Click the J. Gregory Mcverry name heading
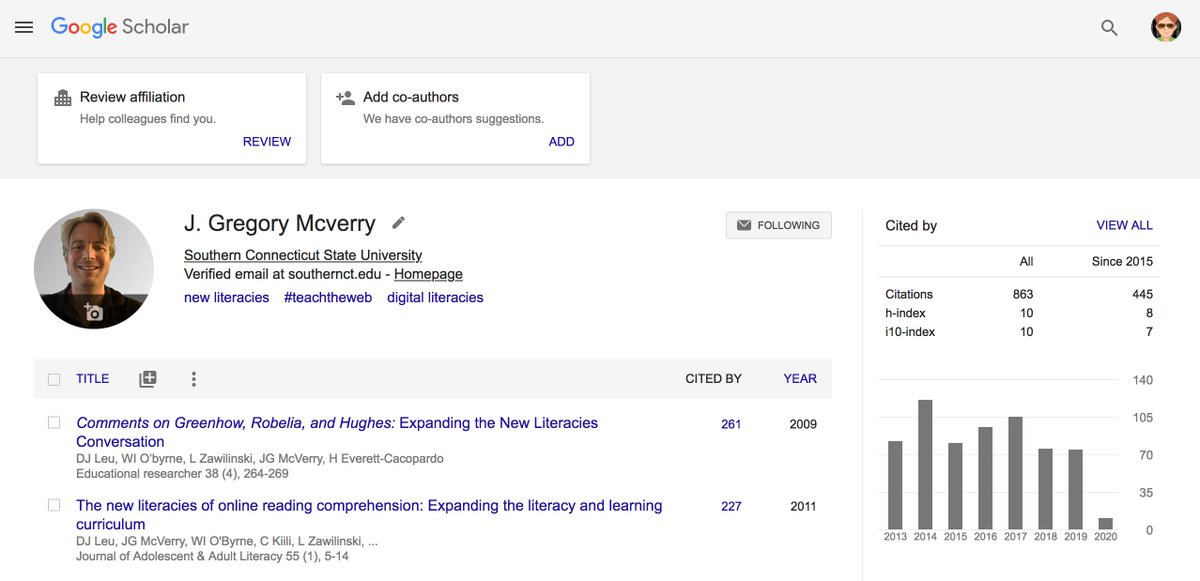Screen dimensions: 1200x581 tap(280, 223)
